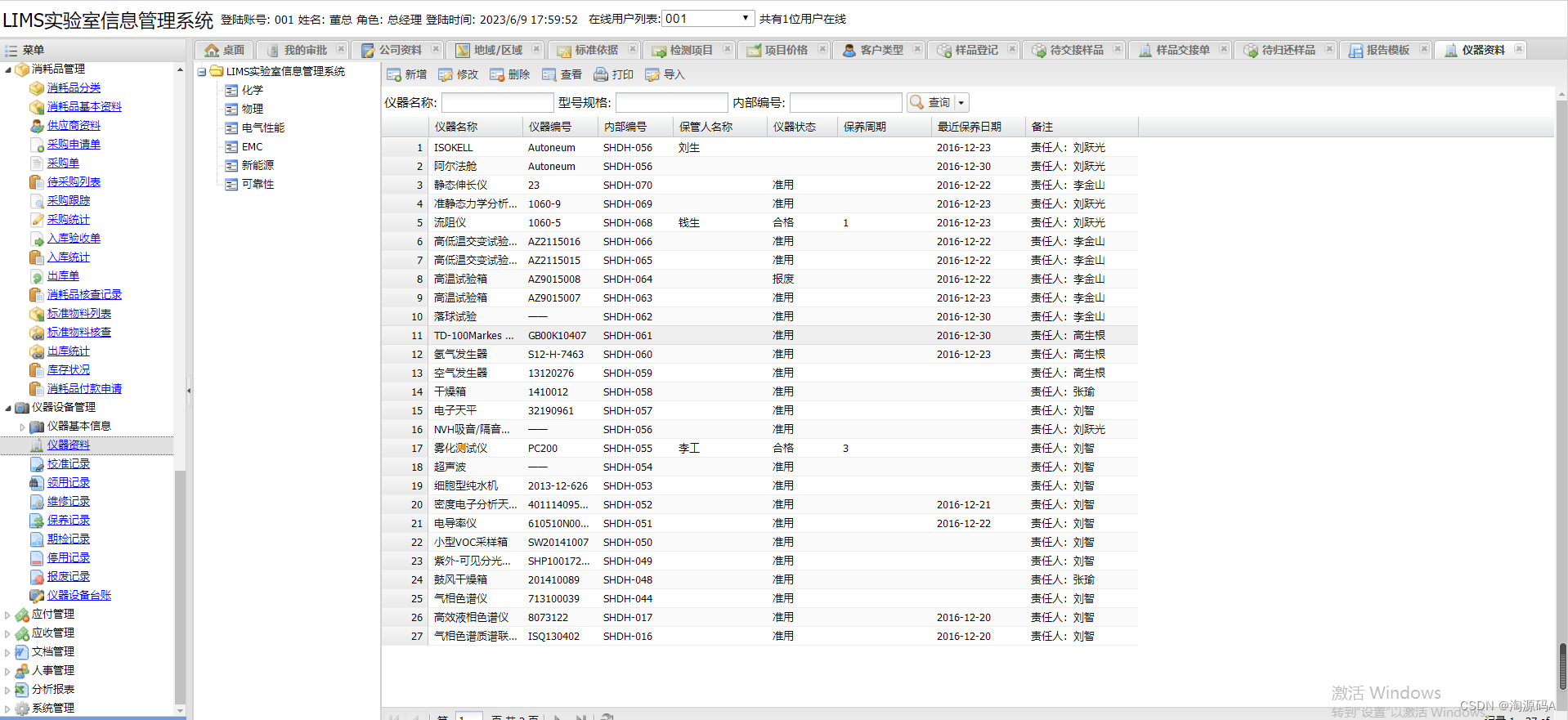Viewport: 1568px width, 720px height.
Task: Click the 修改 (edit) toolbar icon
Action: pyautogui.click(x=446, y=74)
